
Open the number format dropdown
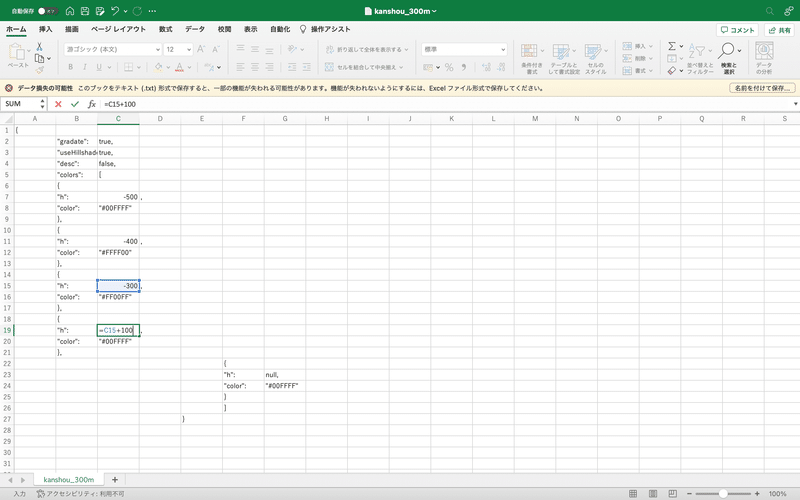click(x=503, y=49)
